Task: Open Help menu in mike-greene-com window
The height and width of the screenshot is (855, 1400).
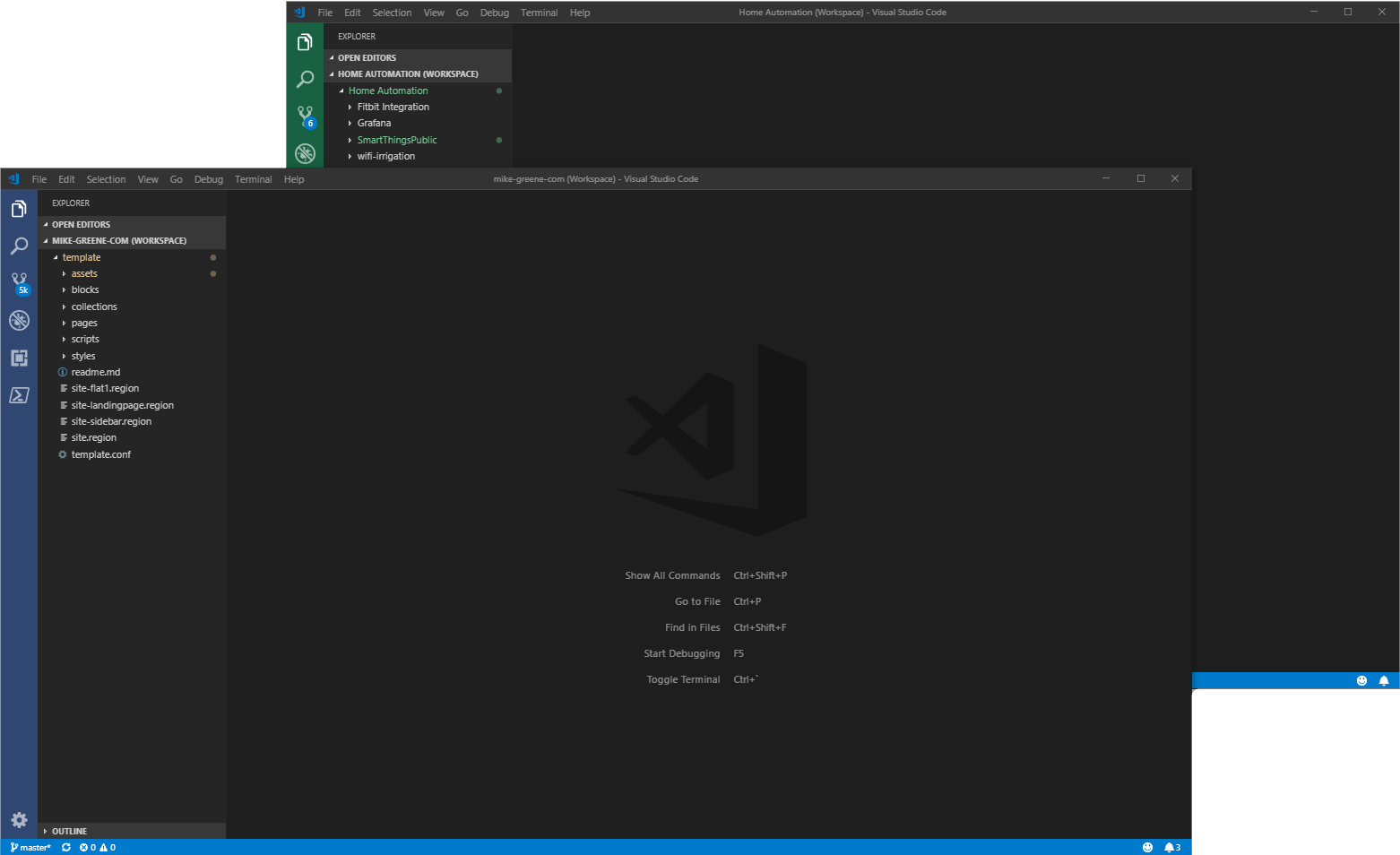Action: click(294, 179)
